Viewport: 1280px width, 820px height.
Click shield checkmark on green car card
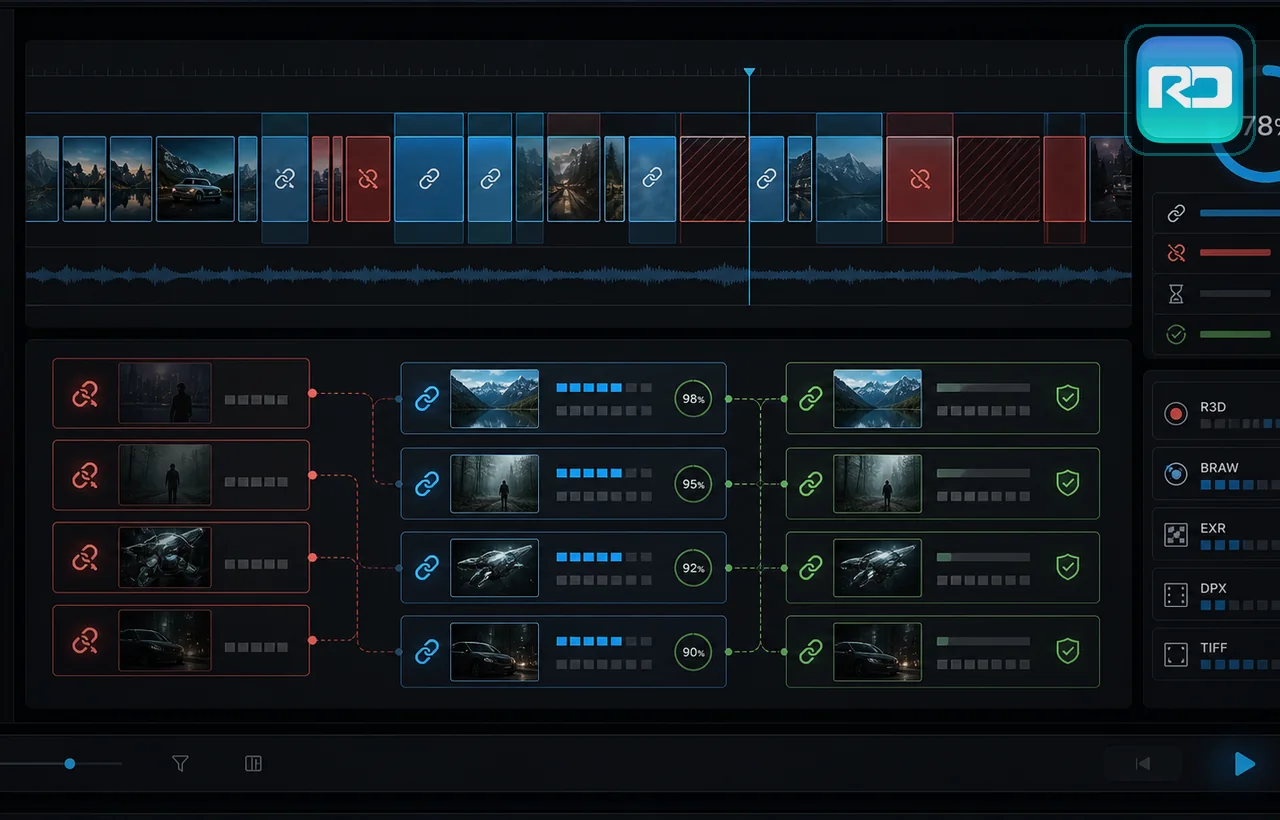point(1068,652)
